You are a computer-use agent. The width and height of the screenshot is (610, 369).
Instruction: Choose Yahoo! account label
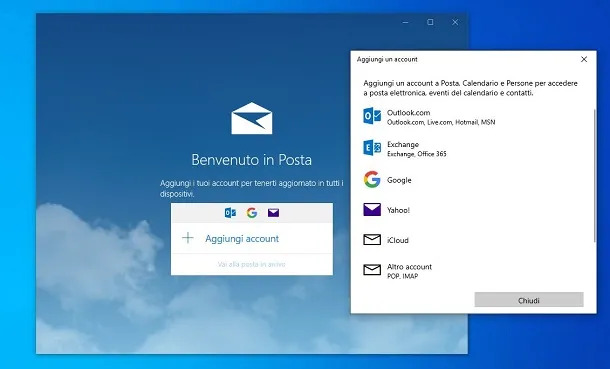point(398,210)
